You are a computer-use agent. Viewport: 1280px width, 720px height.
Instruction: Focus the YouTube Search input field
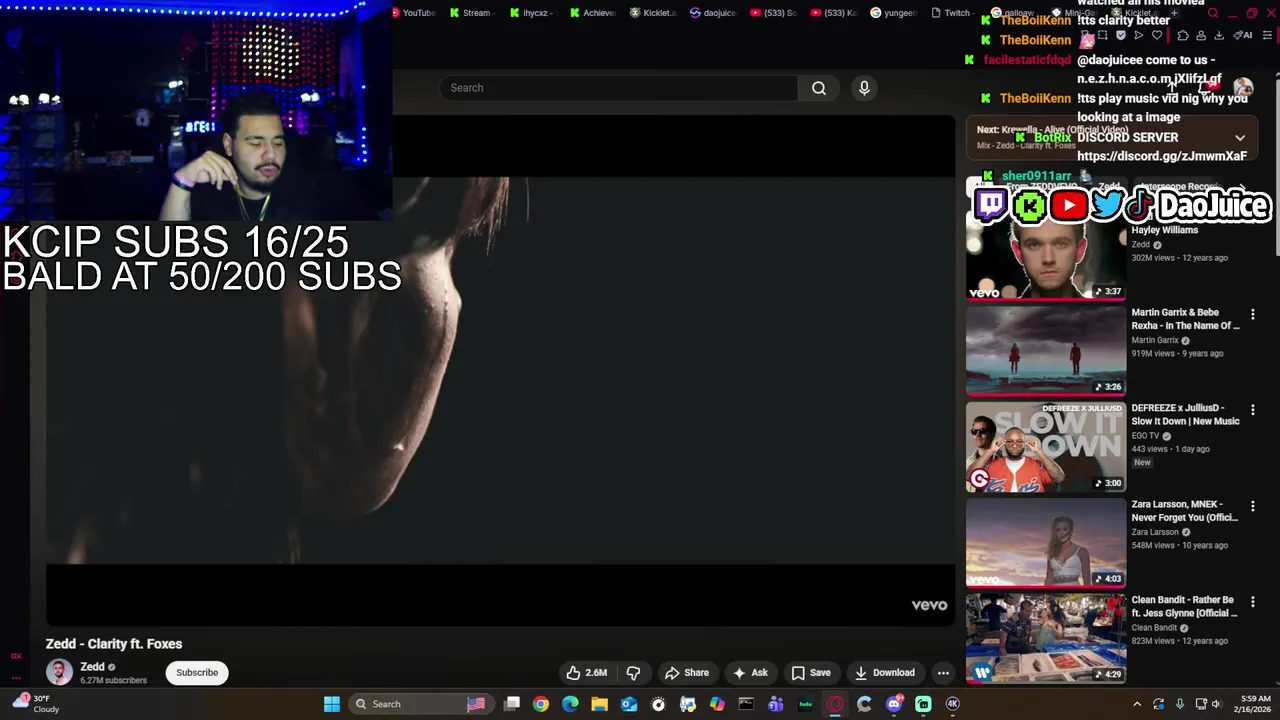click(x=619, y=88)
